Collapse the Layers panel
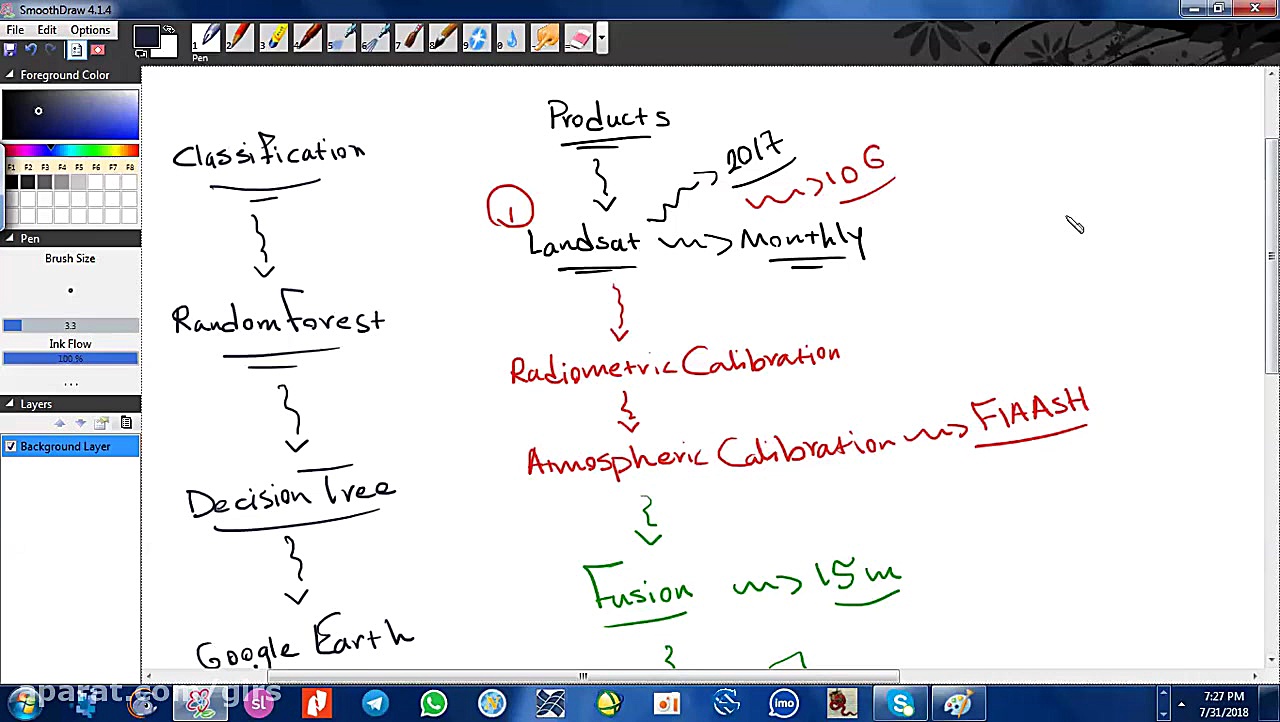Viewport: 1280px width, 722px height. pyautogui.click(x=9, y=404)
